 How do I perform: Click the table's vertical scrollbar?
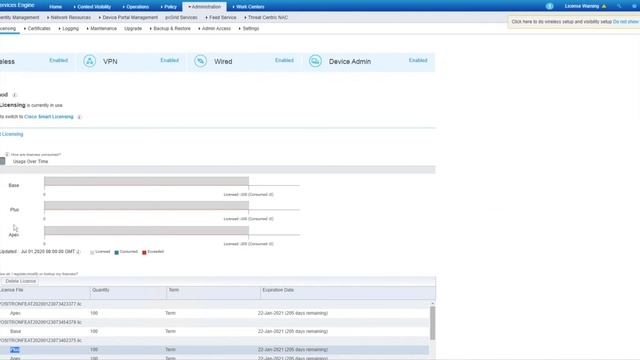click(433, 322)
